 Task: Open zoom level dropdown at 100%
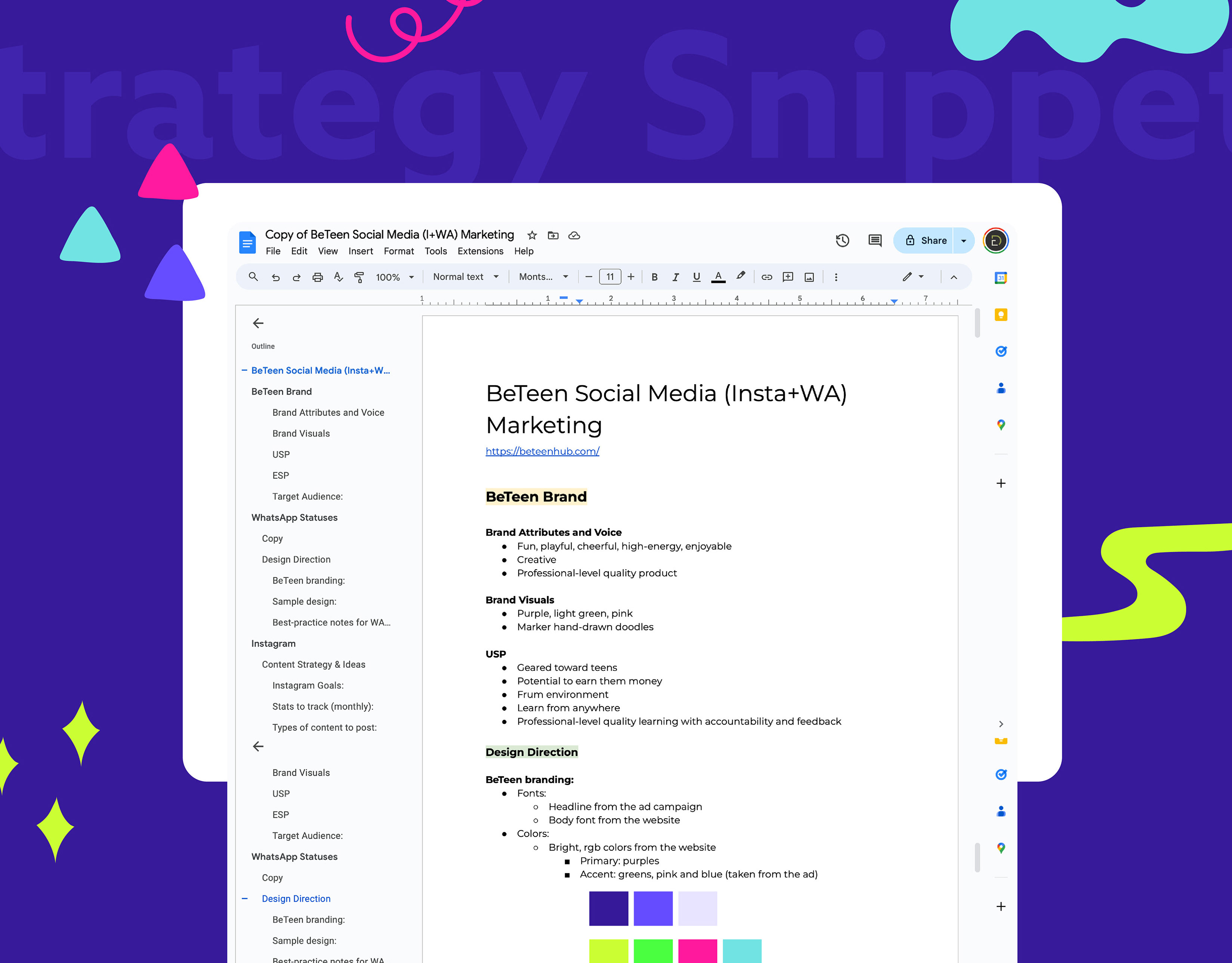[x=395, y=277]
